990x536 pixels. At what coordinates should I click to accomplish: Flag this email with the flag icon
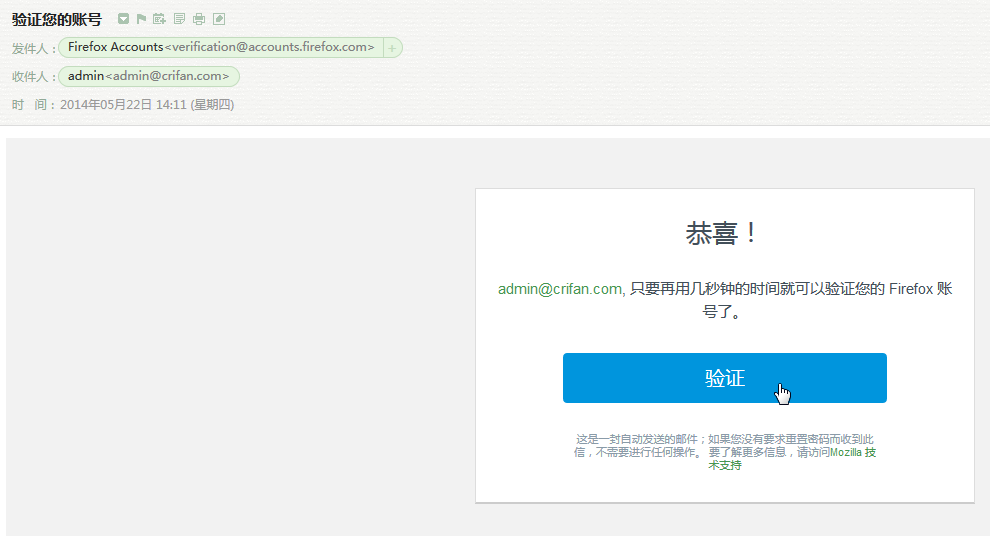(141, 19)
